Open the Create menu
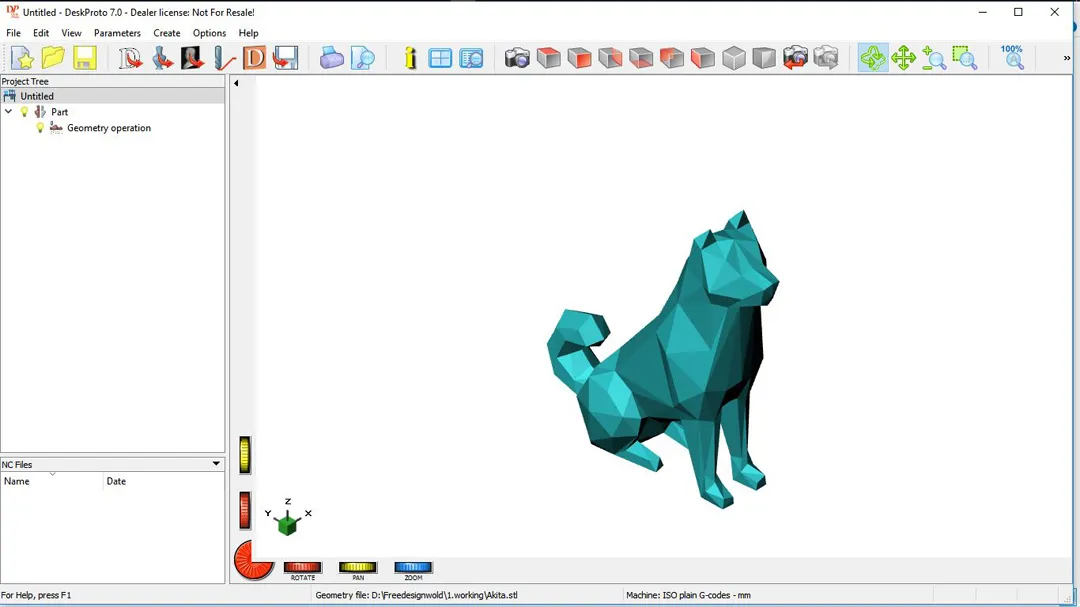The height and width of the screenshot is (607, 1080). [167, 33]
